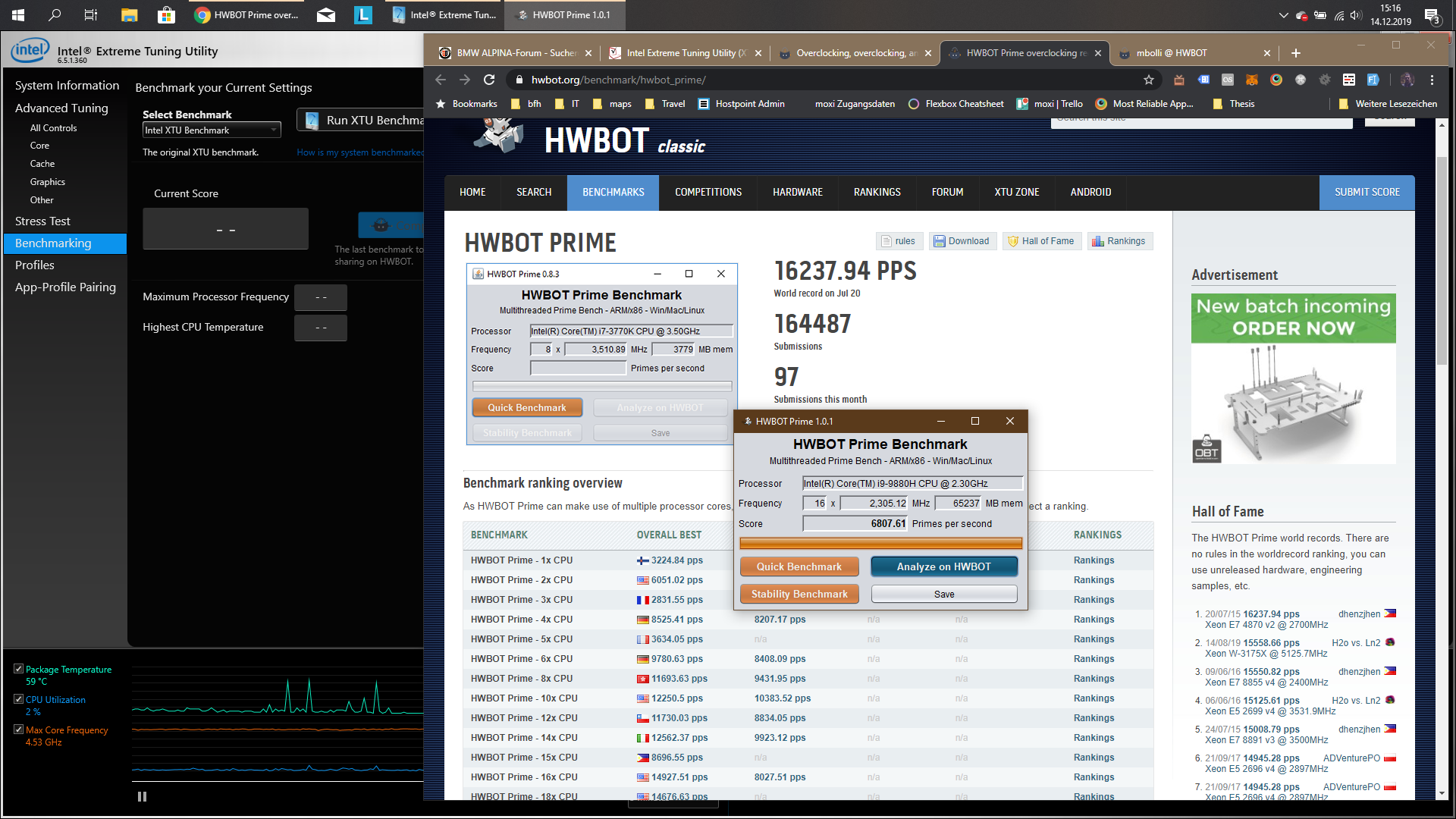Open the Windows Start menu
The image size is (1456, 819).
click(x=18, y=14)
